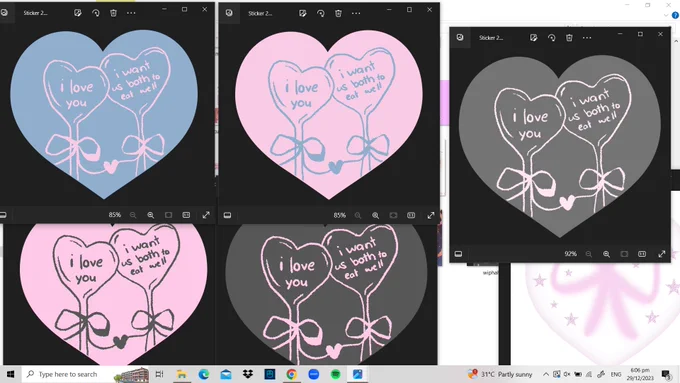Open Mail app from the taskbar
This screenshot has height=383, width=680.
point(226,374)
